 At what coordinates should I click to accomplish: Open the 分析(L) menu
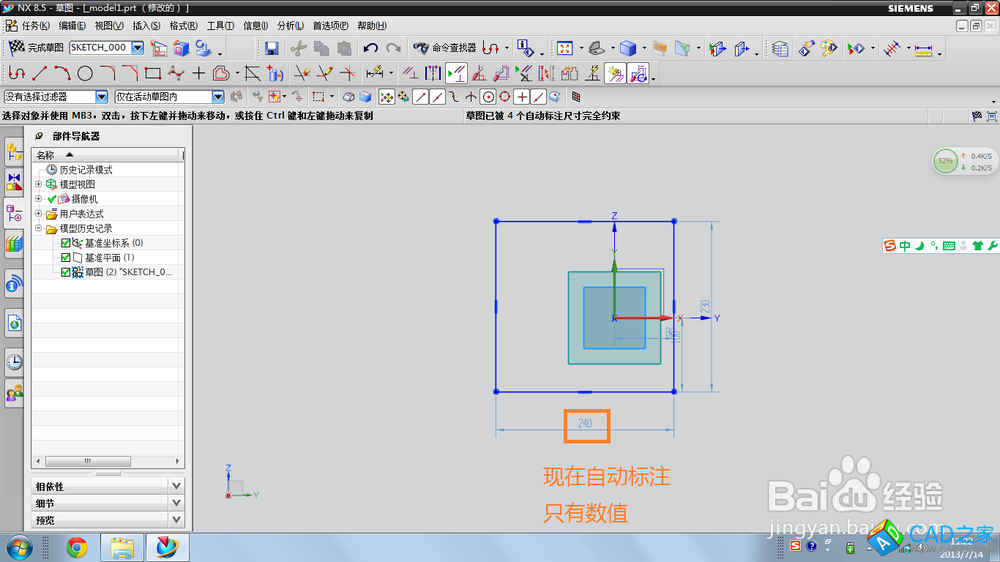290,26
